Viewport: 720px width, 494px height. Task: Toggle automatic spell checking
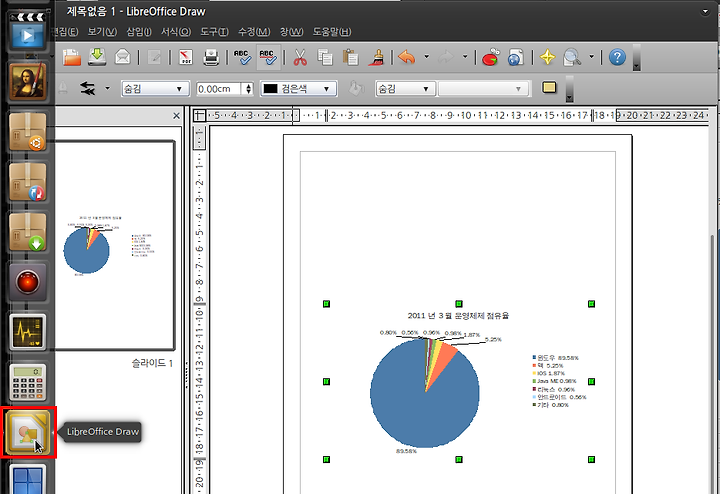click(268, 57)
